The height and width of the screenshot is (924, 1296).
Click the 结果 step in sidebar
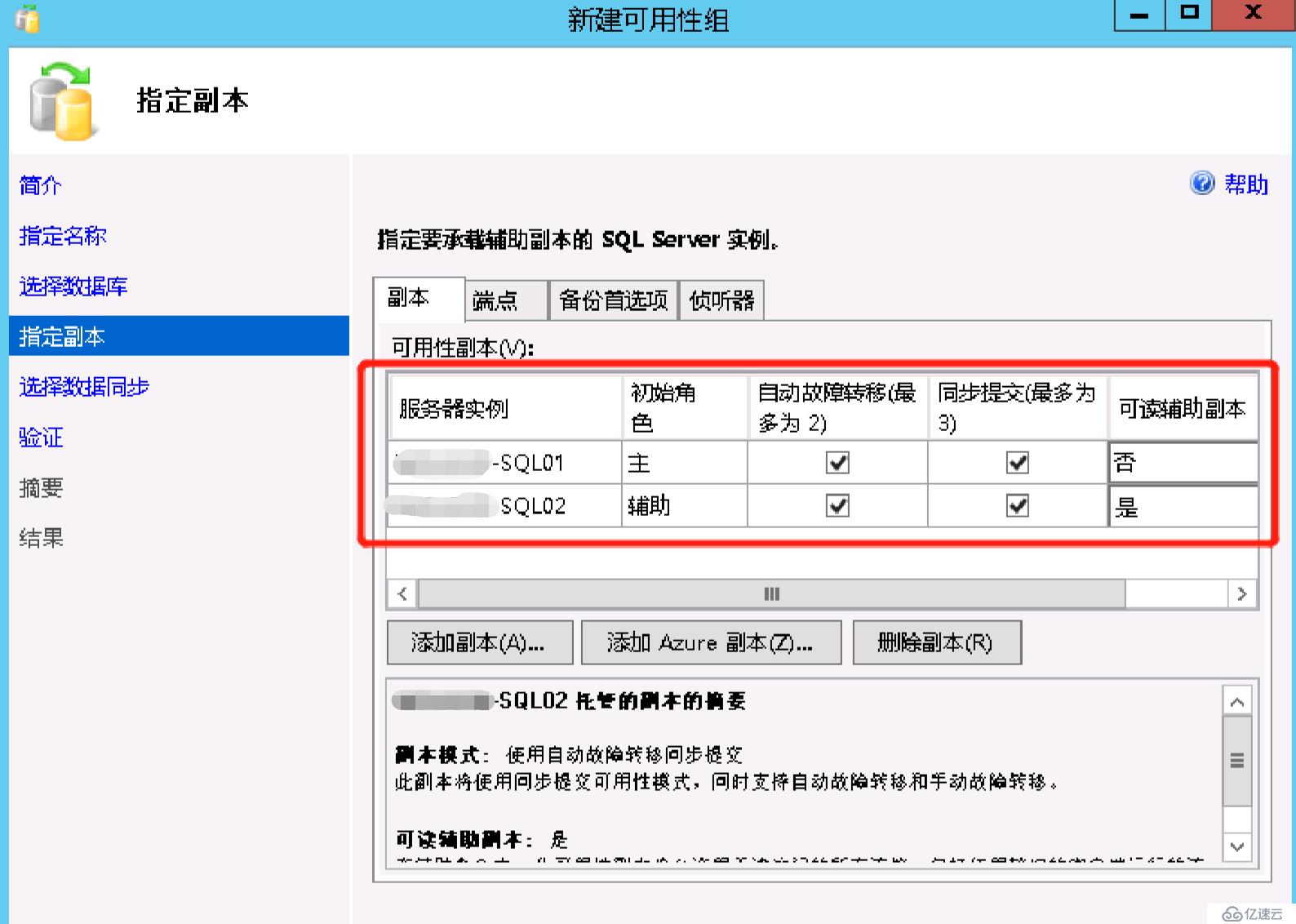pos(41,538)
